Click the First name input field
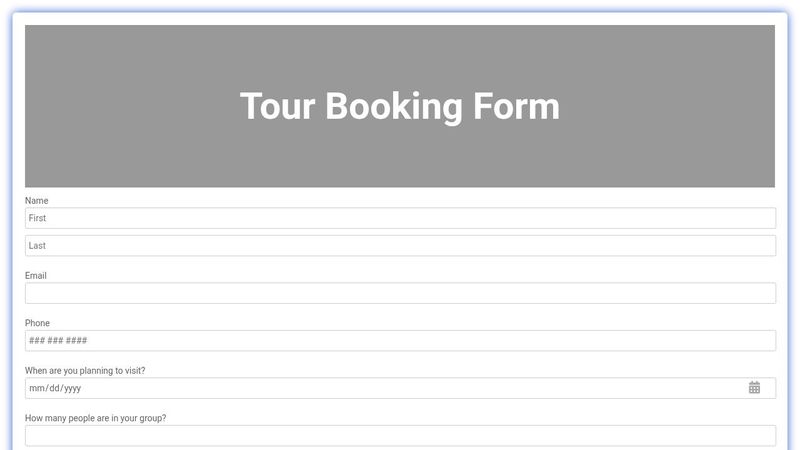This screenshot has height=450, width=800. [400, 218]
